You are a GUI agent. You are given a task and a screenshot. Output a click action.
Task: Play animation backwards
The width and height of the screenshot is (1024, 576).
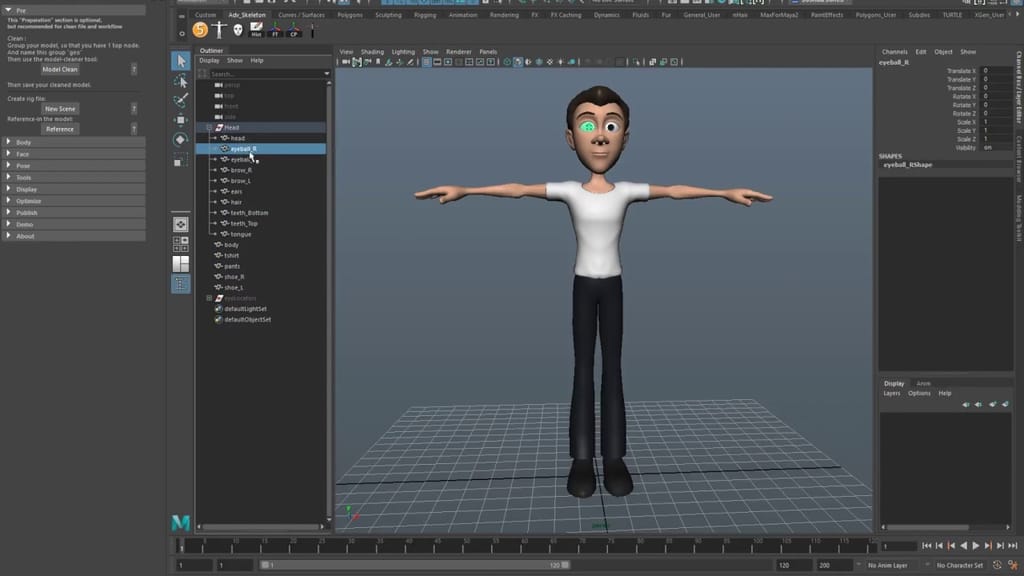click(963, 546)
